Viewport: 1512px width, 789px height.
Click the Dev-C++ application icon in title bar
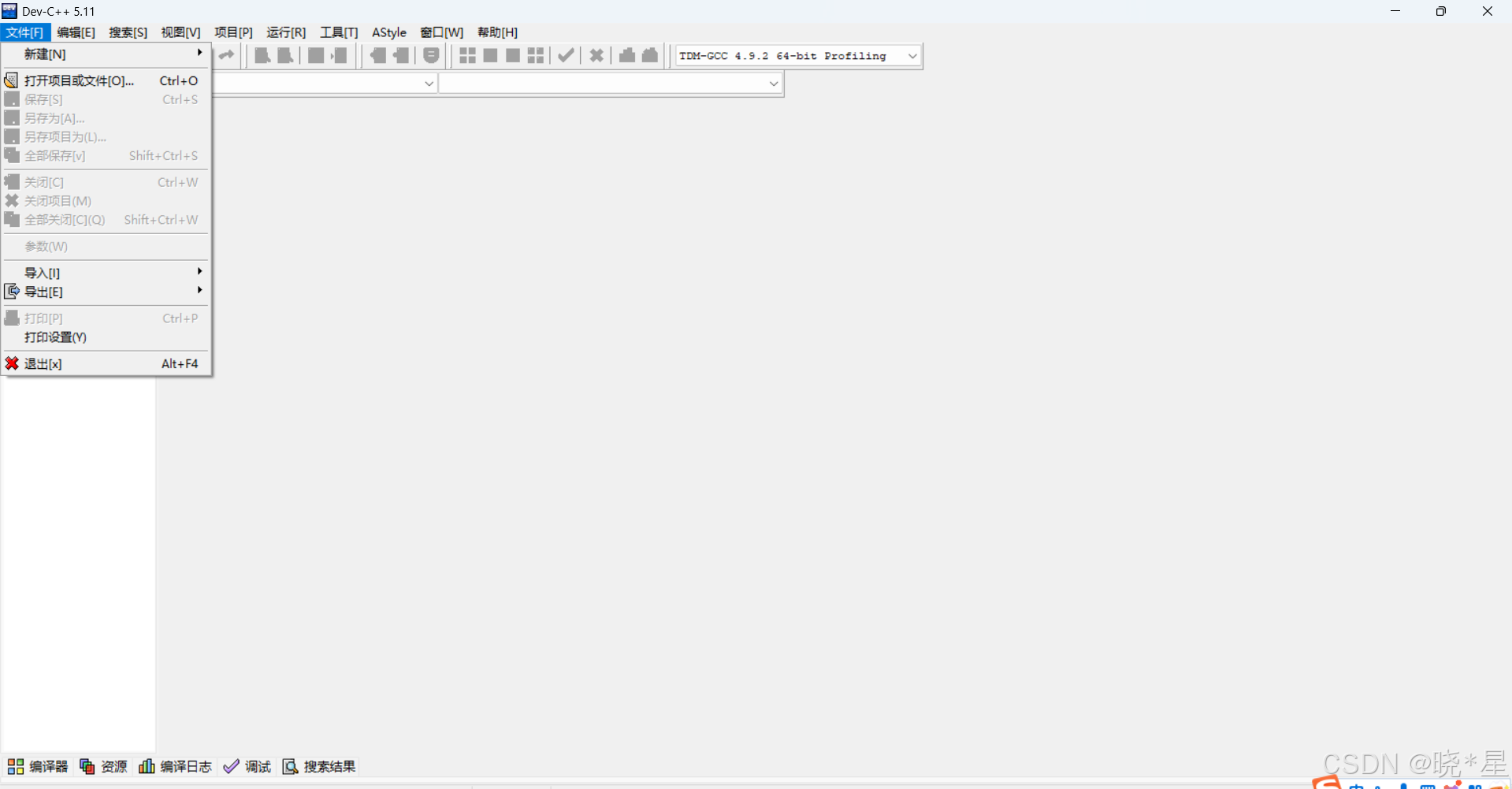(x=9, y=11)
